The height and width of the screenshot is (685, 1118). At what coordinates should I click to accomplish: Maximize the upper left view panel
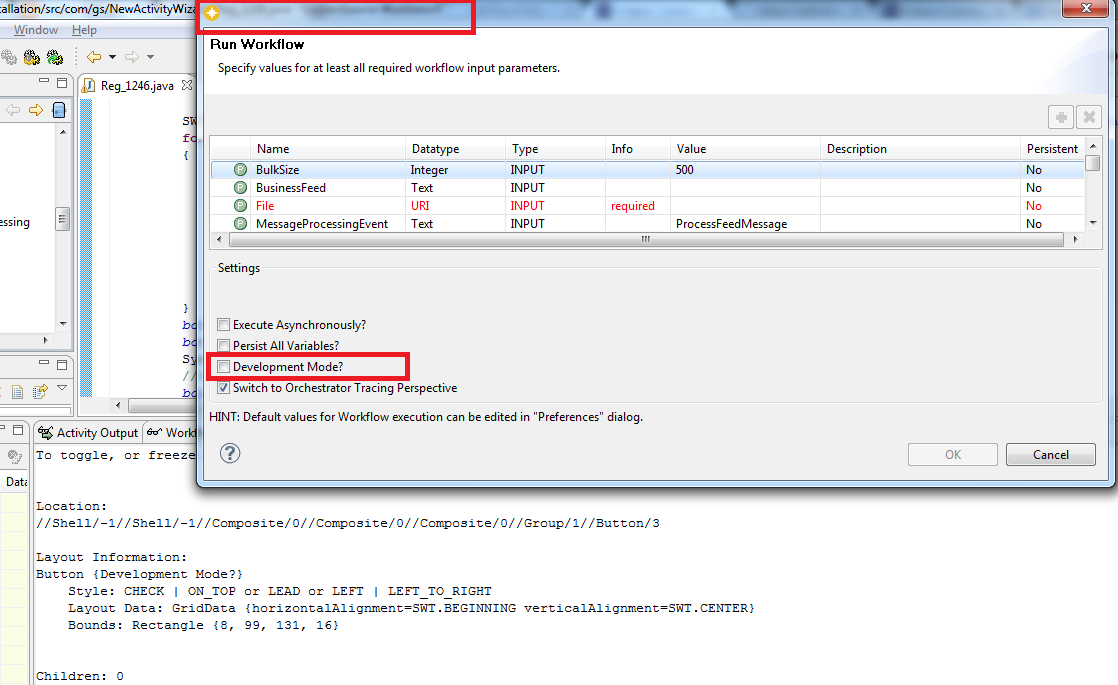tap(62, 83)
